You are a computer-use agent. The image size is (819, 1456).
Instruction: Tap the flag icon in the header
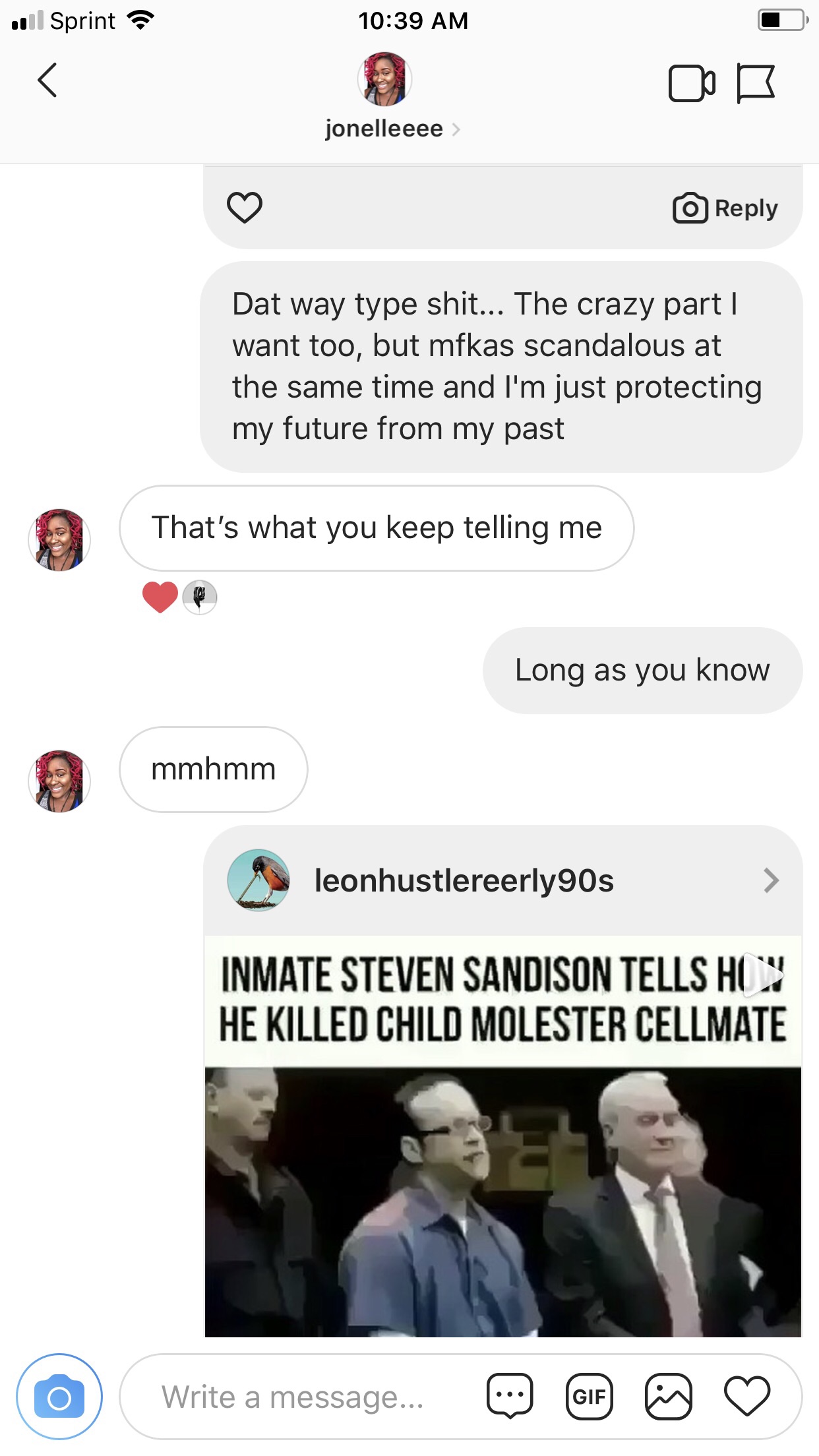[x=756, y=83]
